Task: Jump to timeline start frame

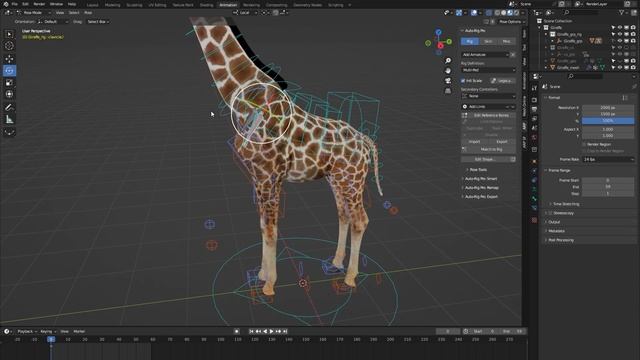Action: (x=251, y=331)
